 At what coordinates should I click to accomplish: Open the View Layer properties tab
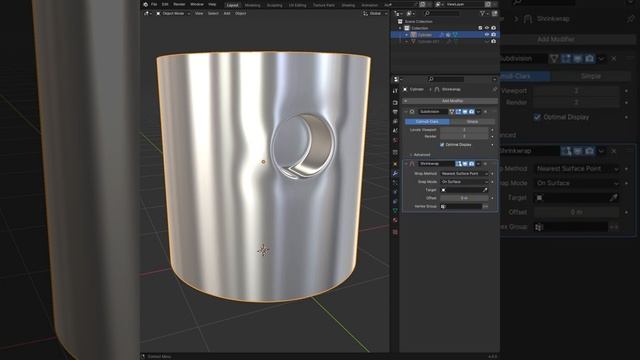tap(395, 121)
